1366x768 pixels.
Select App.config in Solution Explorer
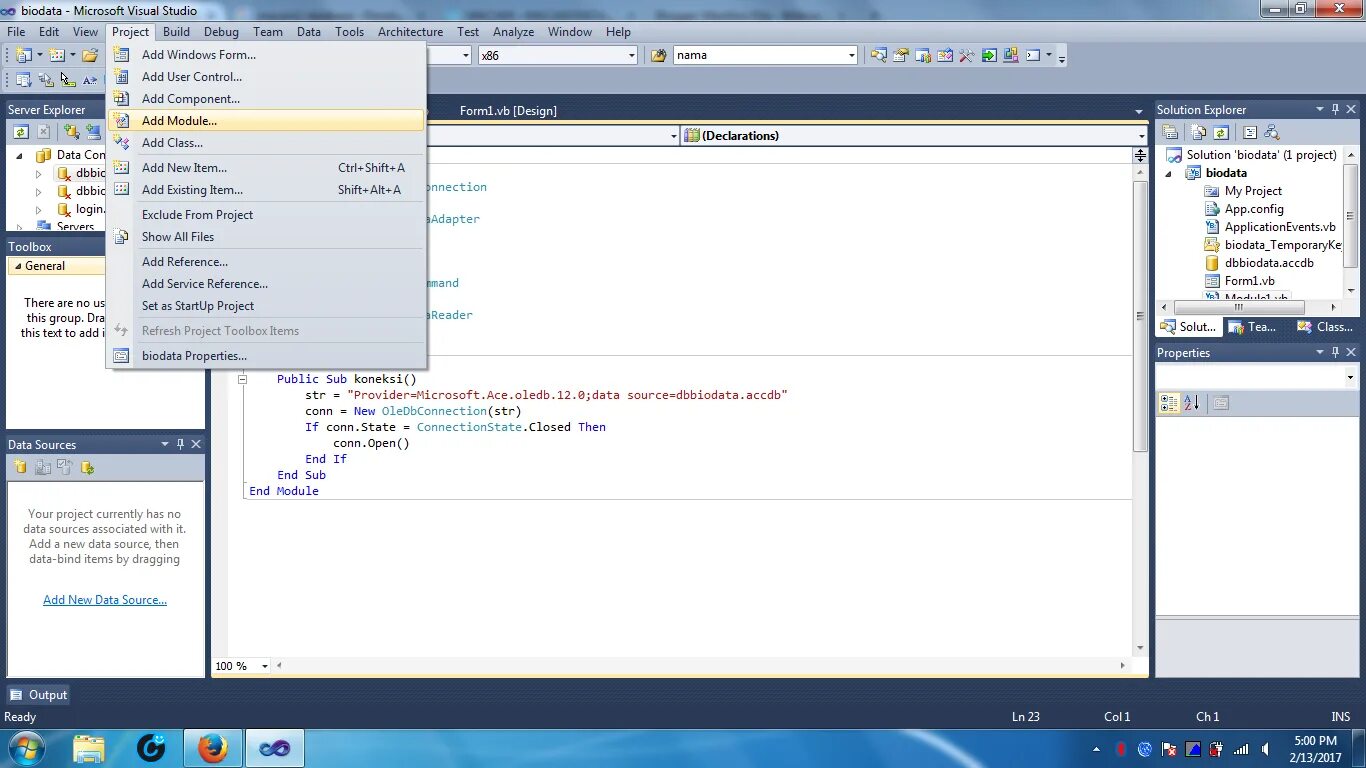[x=1254, y=209]
